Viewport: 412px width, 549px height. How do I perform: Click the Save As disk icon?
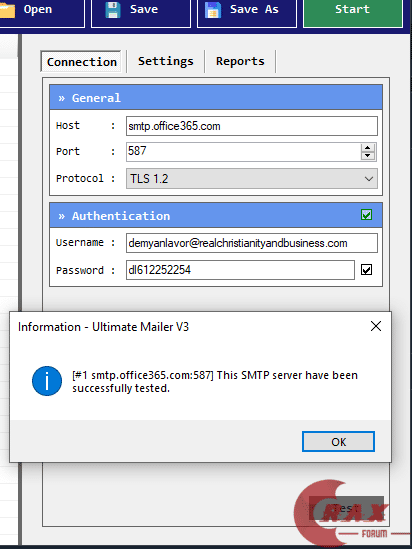pos(213,10)
